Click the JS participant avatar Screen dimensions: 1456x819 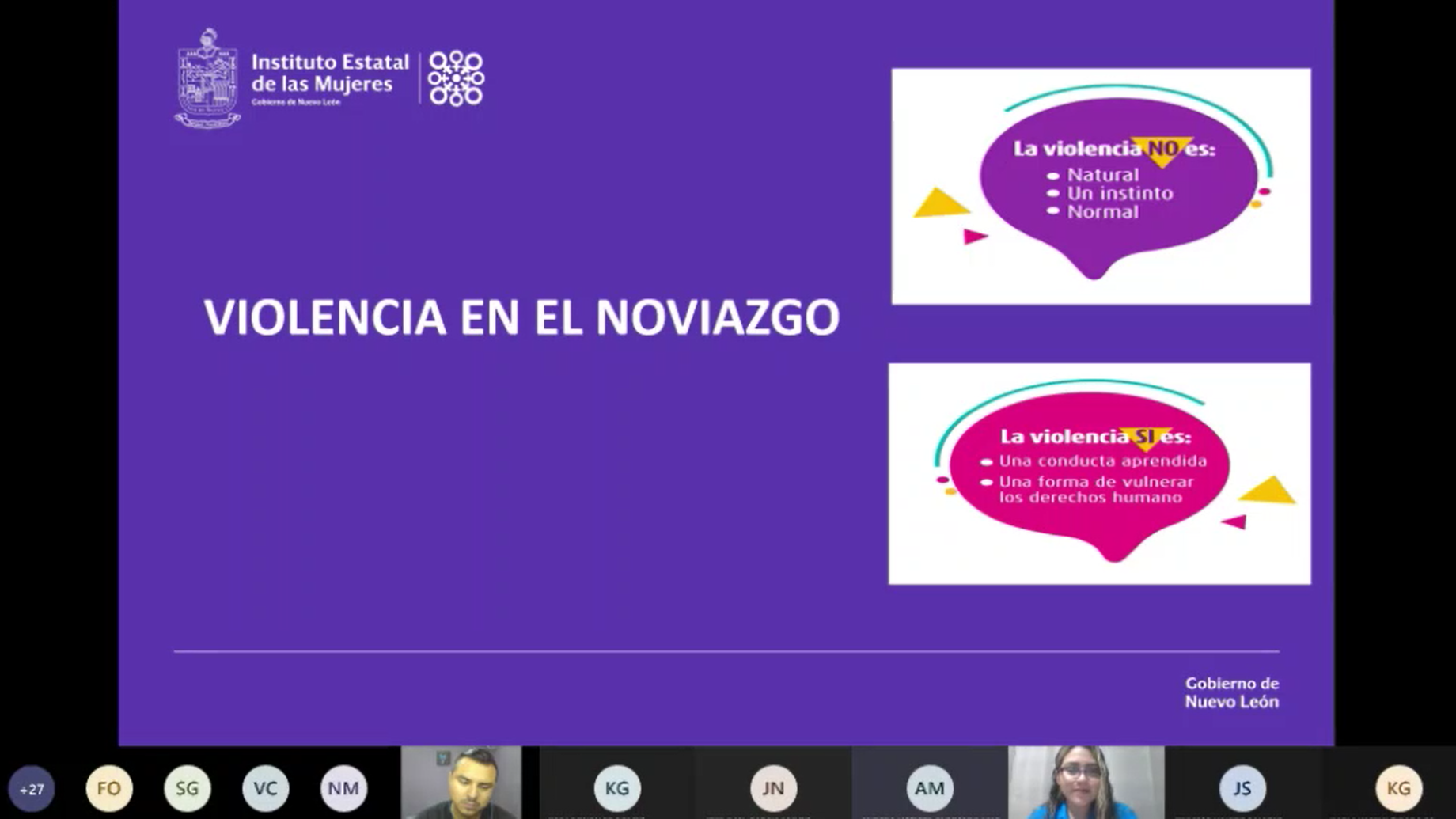tap(1242, 788)
